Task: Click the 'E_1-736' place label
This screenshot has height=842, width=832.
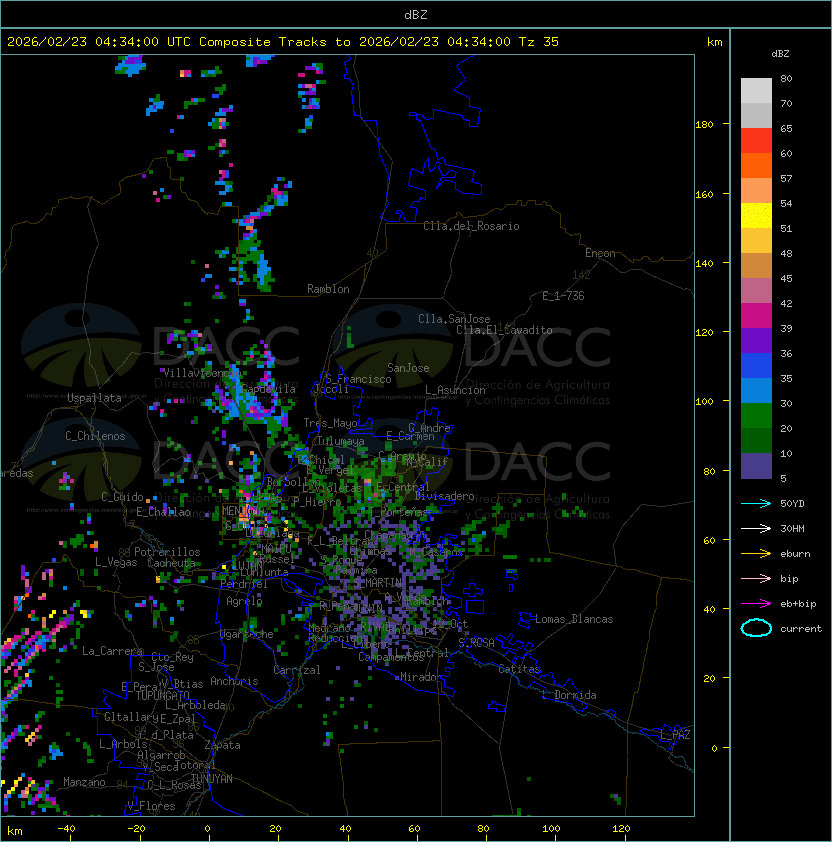Action: tap(563, 296)
